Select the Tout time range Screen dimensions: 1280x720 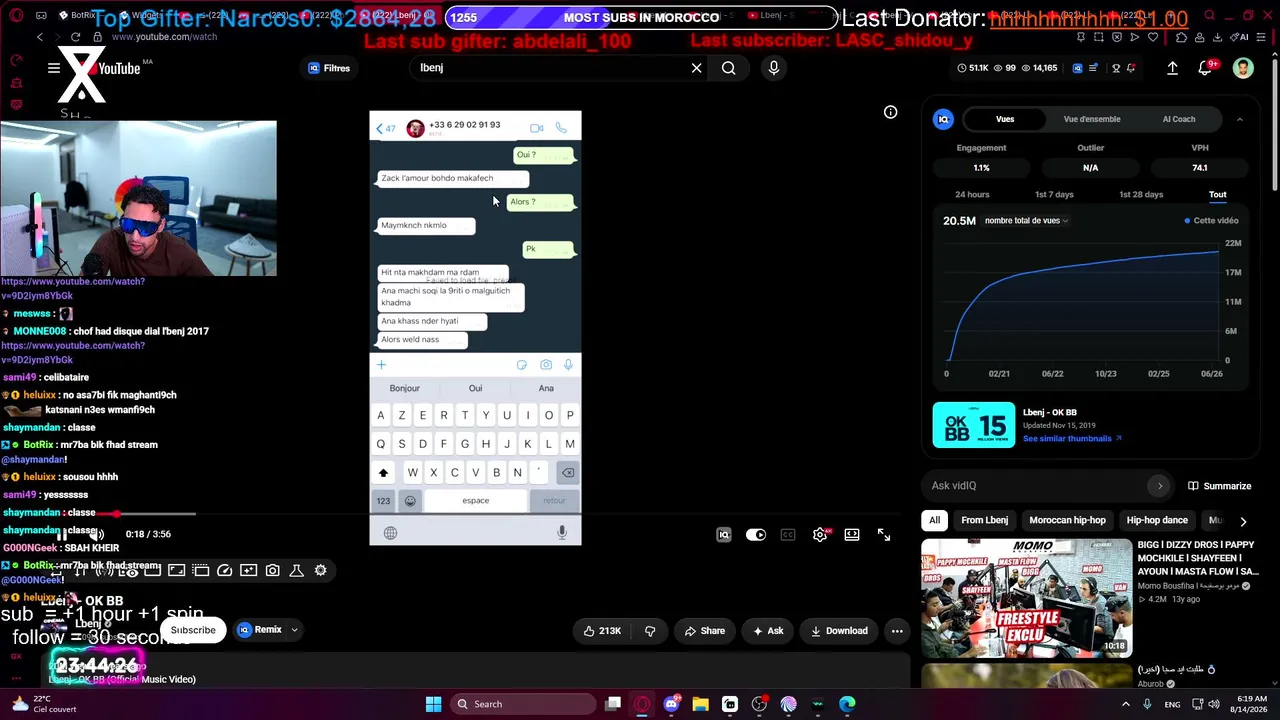pyautogui.click(x=1217, y=194)
